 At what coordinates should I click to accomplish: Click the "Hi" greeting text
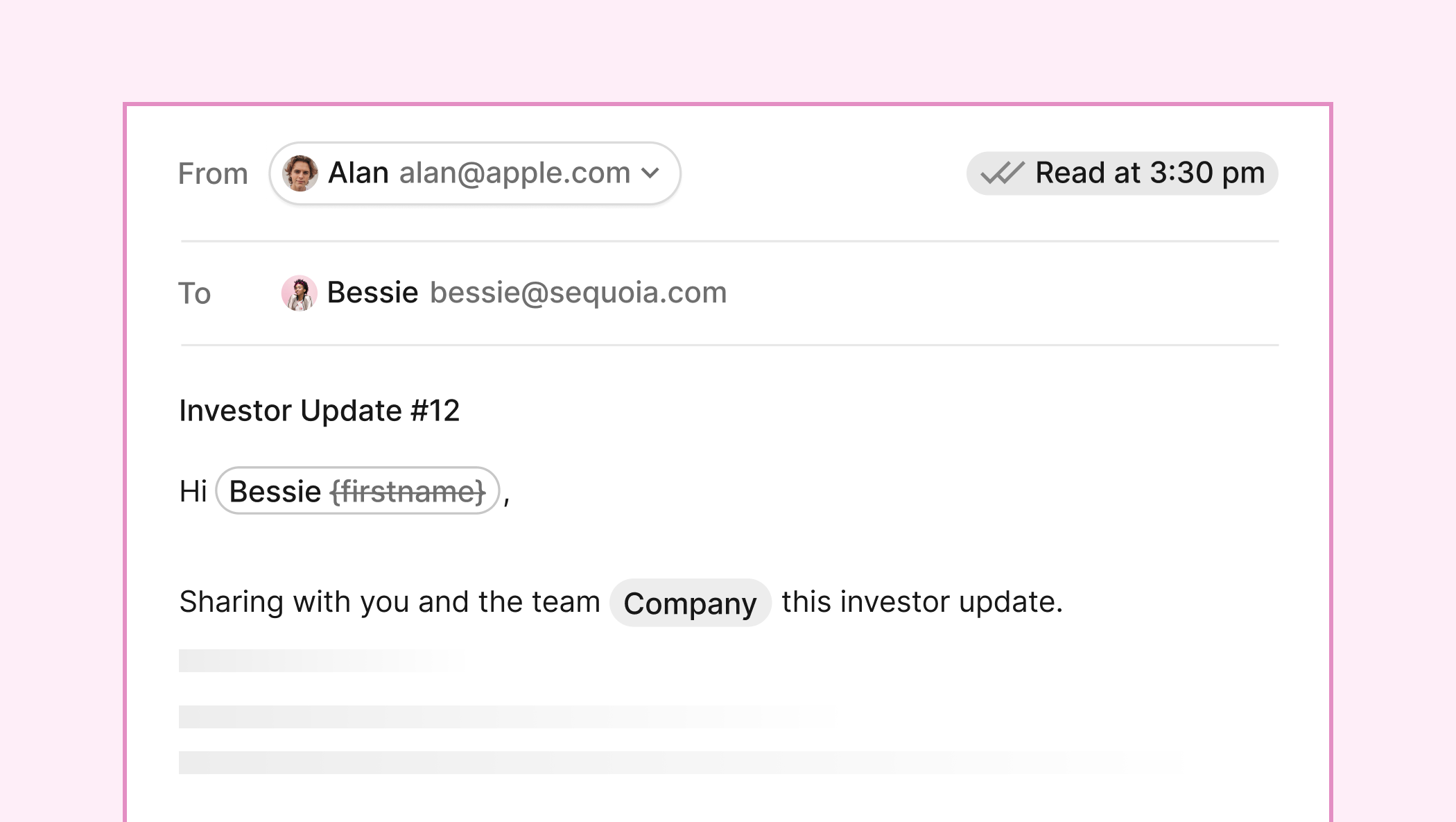point(193,491)
